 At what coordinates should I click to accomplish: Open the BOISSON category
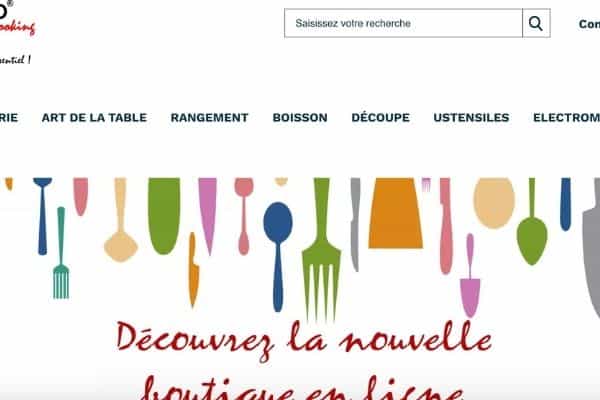300,118
